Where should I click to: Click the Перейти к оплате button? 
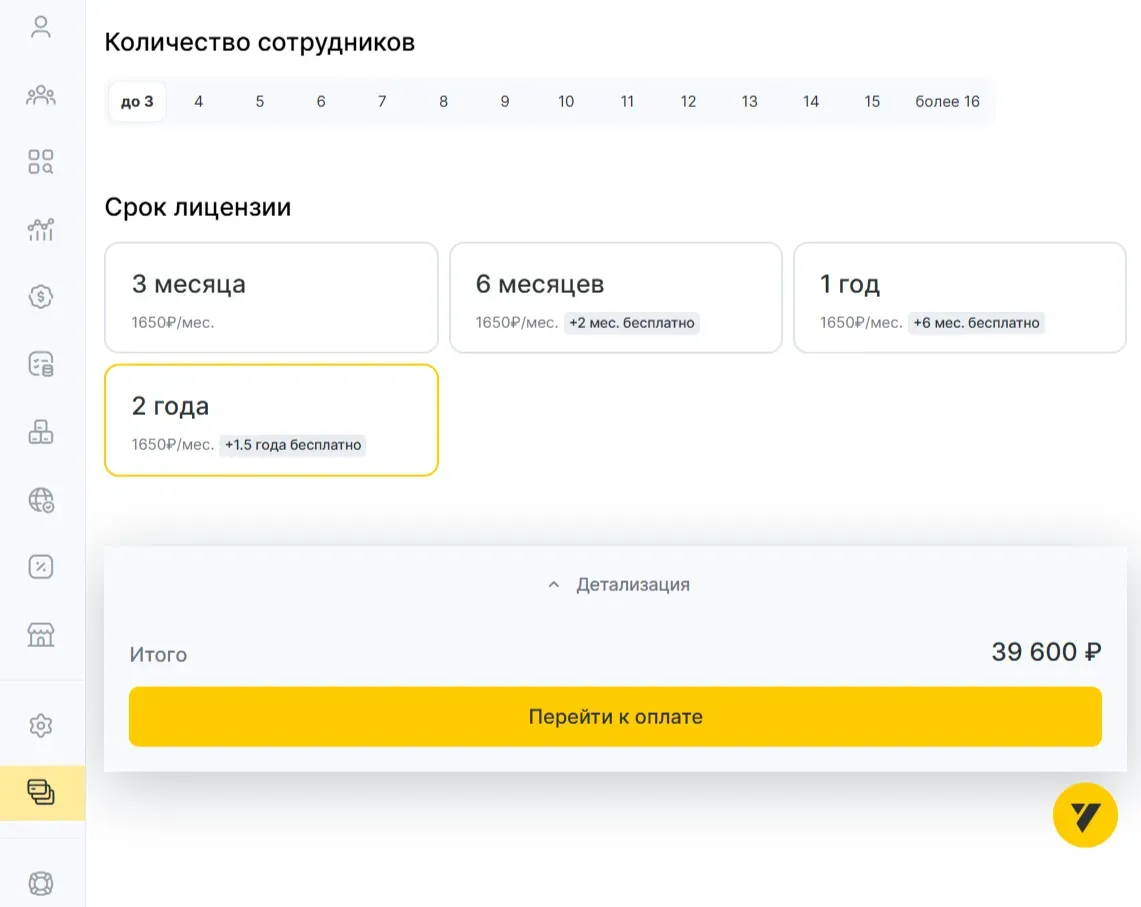pyautogui.click(x=615, y=716)
